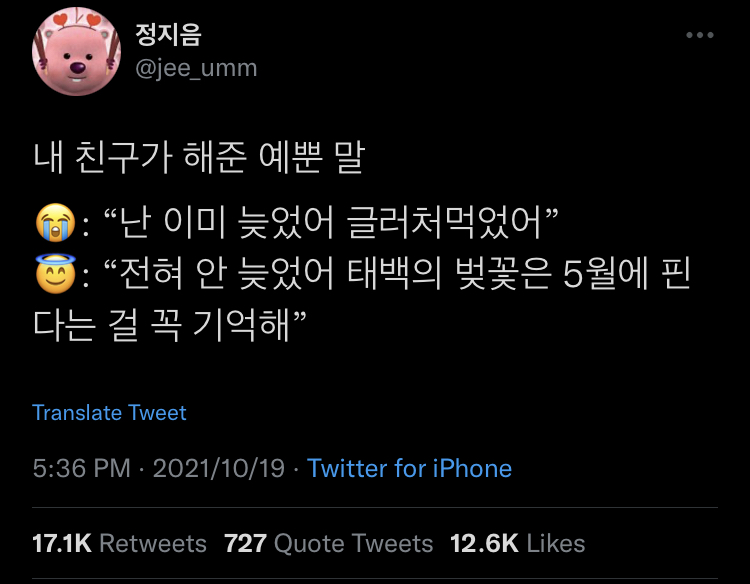
Task: Click the display name 정지음
Action: pyautogui.click(x=168, y=34)
